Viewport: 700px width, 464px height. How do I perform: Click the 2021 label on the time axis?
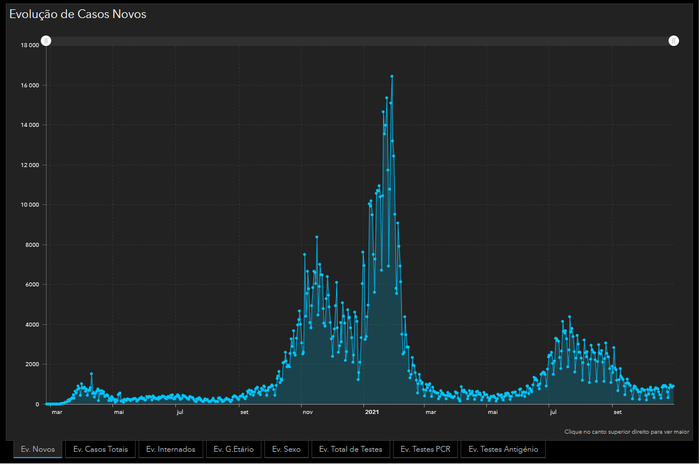[371, 412]
